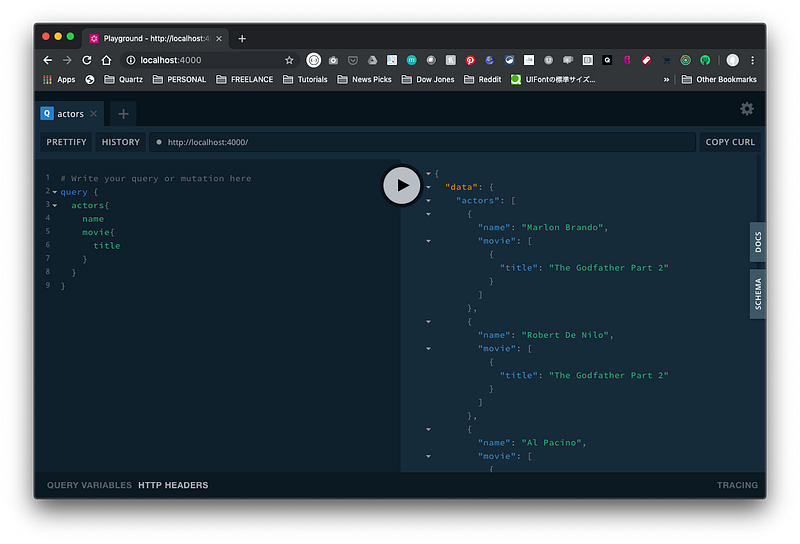
Task: Click the speech bubble extension icon
Action: [568, 60]
